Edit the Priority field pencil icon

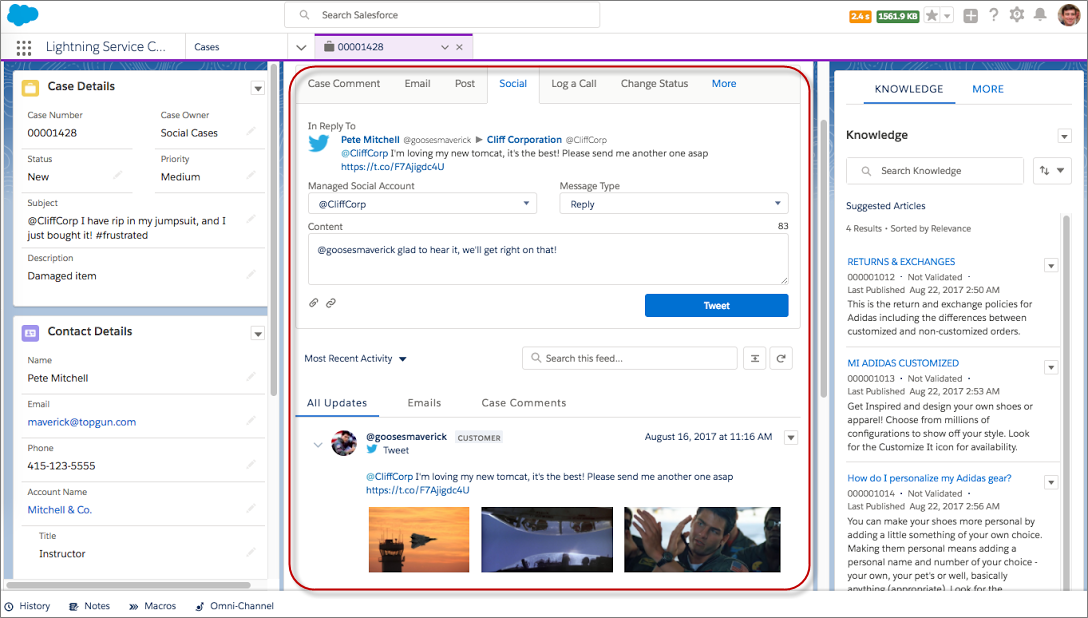251,174
